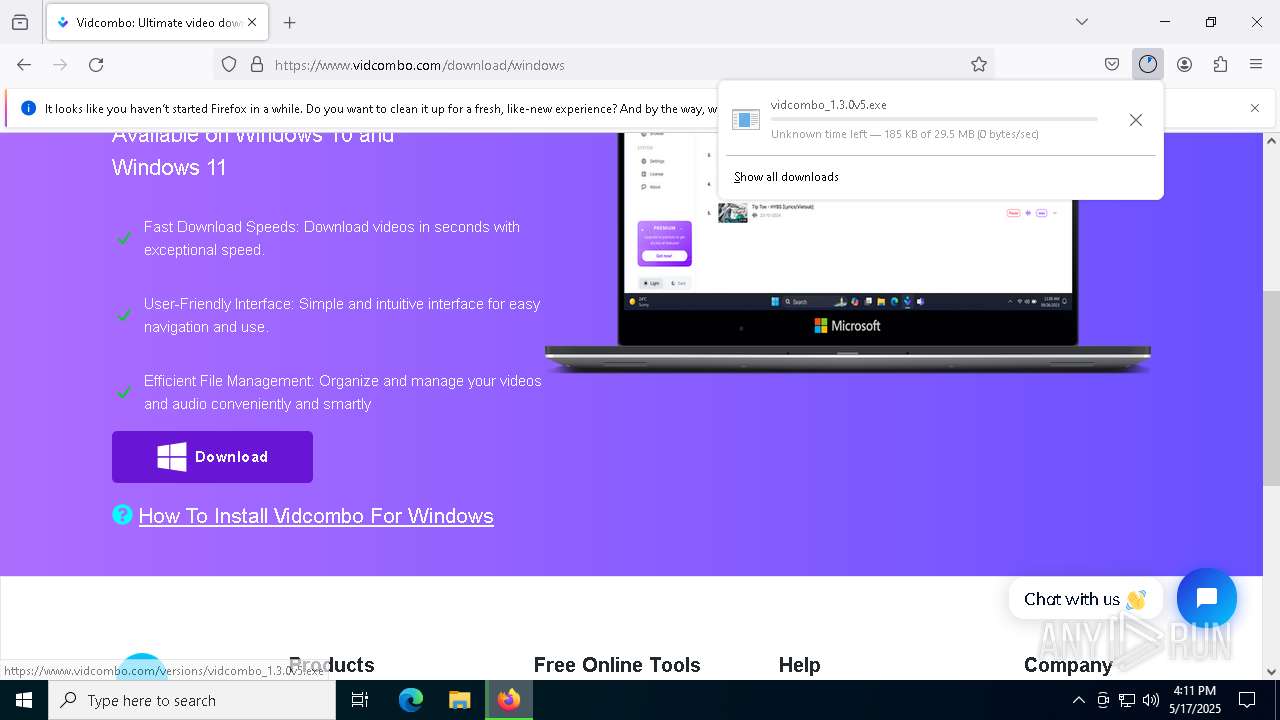1280x720 pixels.
Task: Click the Firefox taskbar icon
Action: 509,700
